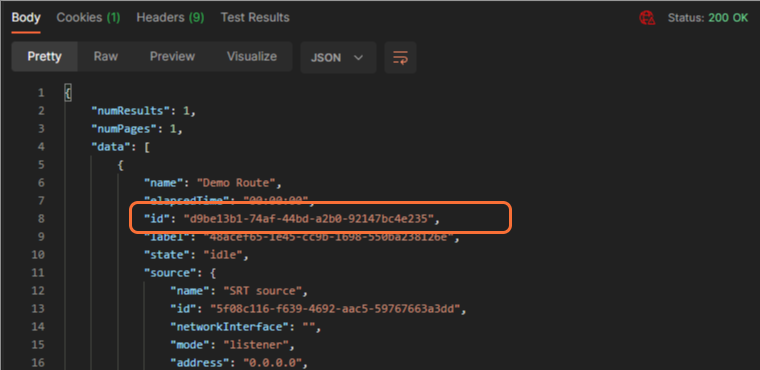Click the Status 200 OK text
Image resolution: width=760 pixels, height=370 pixels.
tap(708, 18)
